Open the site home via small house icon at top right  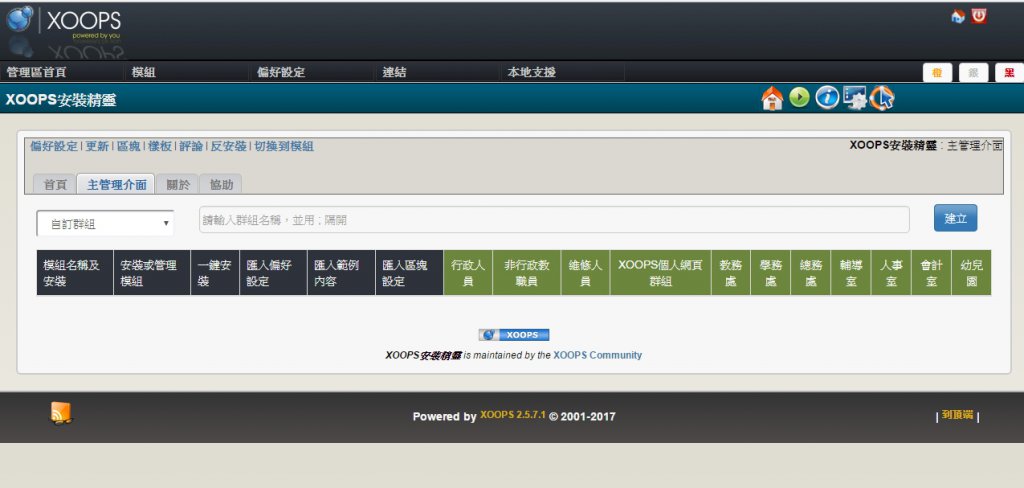click(x=958, y=16)
